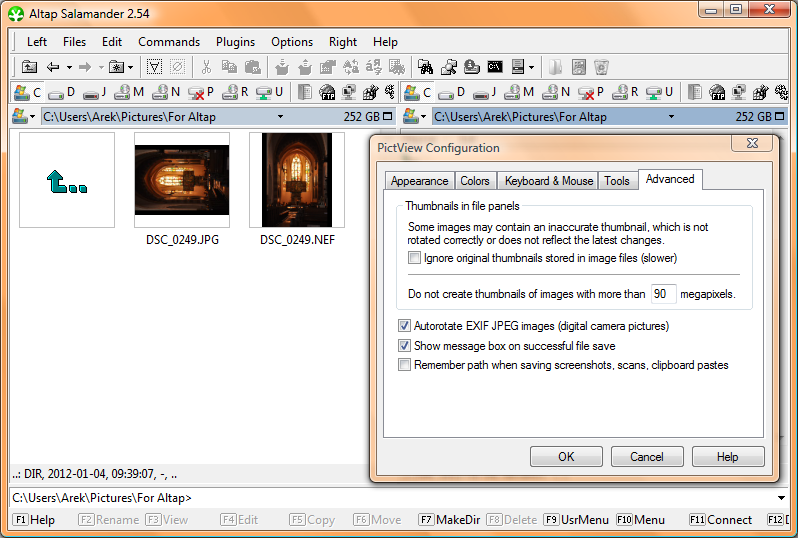This screenshot has height=538, width=798.
Task: Click F9 UsrMenu in bottom bar
Action: tap(576, 520)
